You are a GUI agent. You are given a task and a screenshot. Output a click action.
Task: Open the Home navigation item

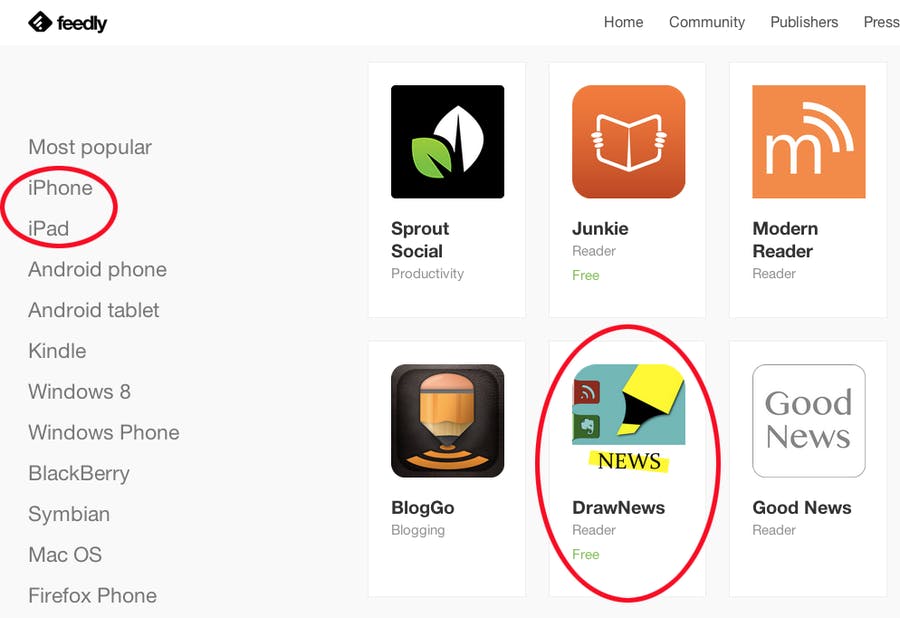[623, 22]
